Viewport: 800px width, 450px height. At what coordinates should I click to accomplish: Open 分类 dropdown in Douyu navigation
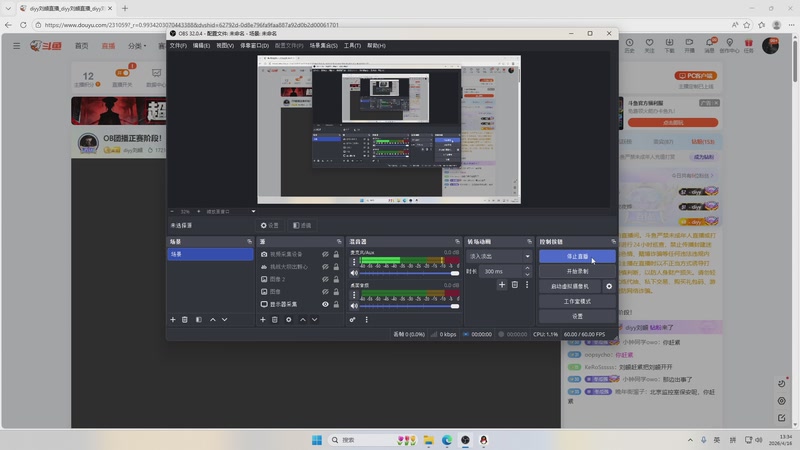coord(137,46)
